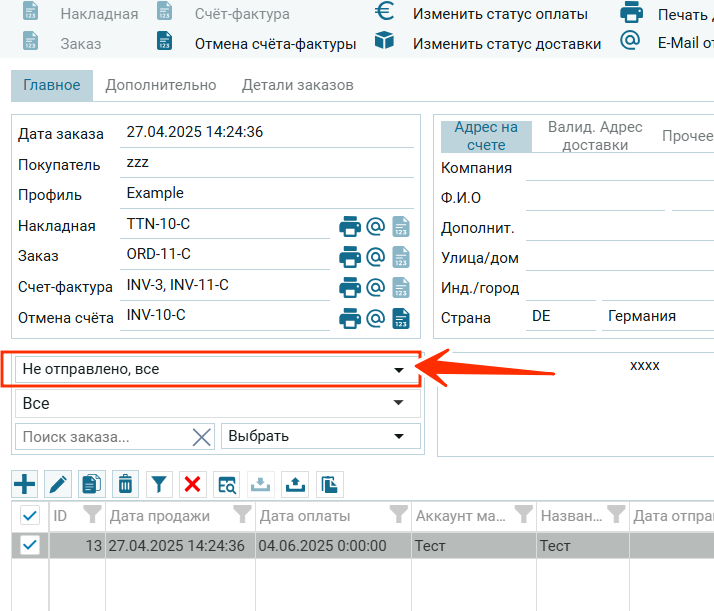Open the Отмена счёта document file icon

click(x=401, y=319)
